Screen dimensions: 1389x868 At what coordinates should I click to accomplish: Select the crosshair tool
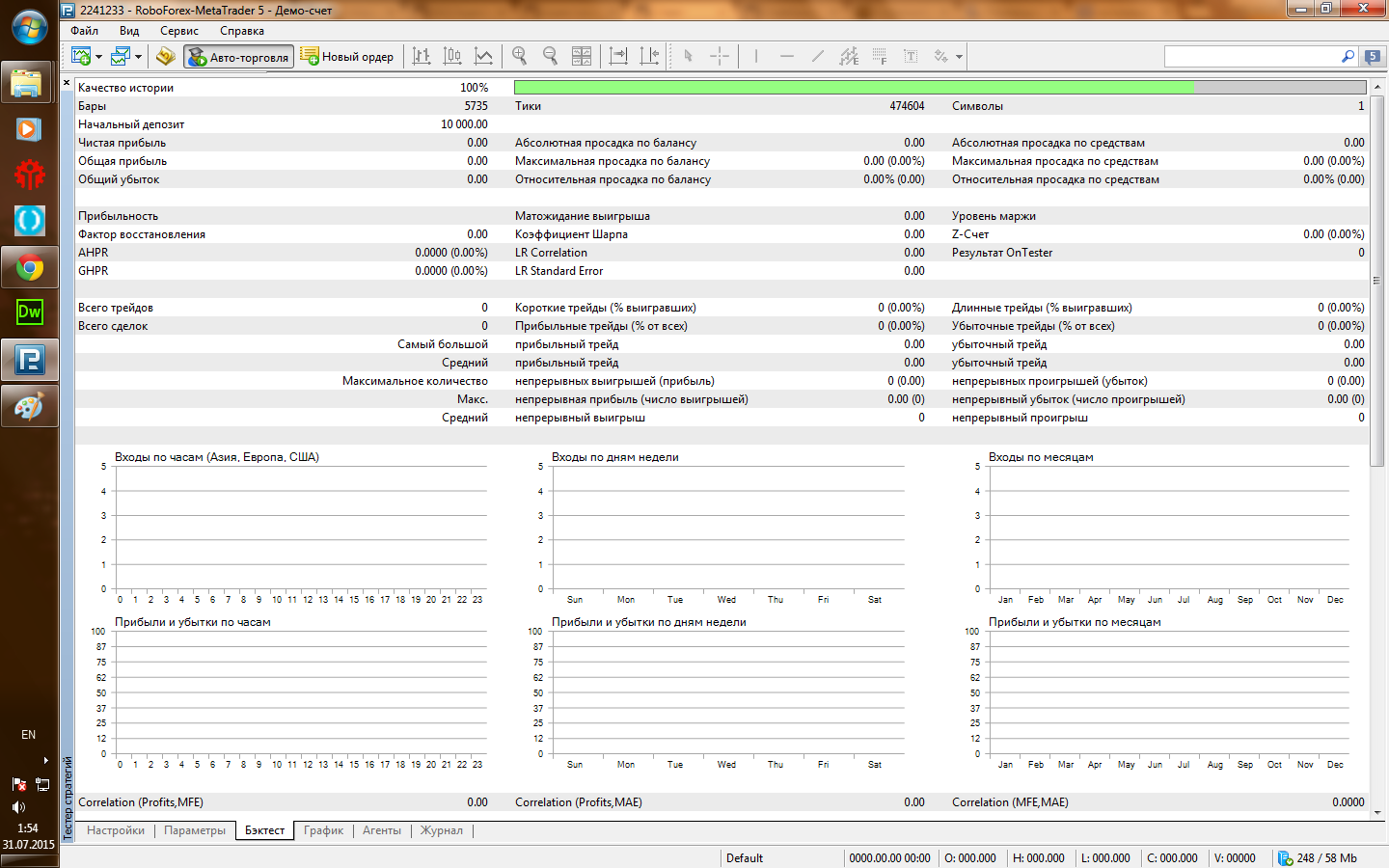pyautogui.click(x=720, y=57)
